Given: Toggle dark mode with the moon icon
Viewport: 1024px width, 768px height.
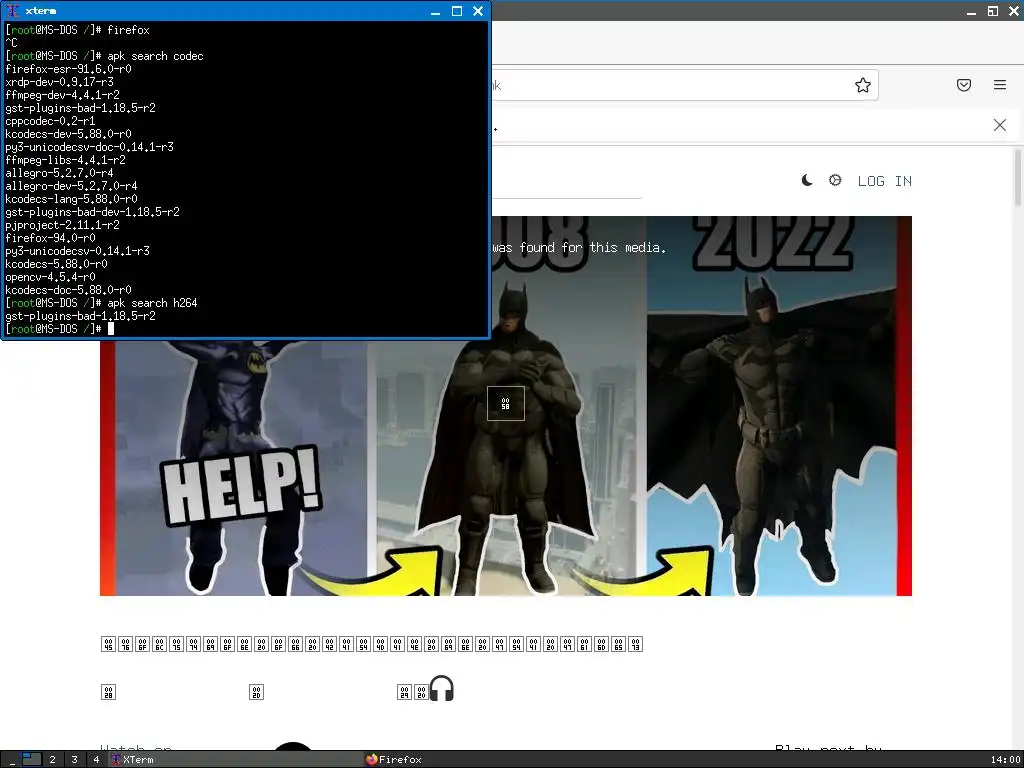Looking at the screenshot, I should coord(807,180).
